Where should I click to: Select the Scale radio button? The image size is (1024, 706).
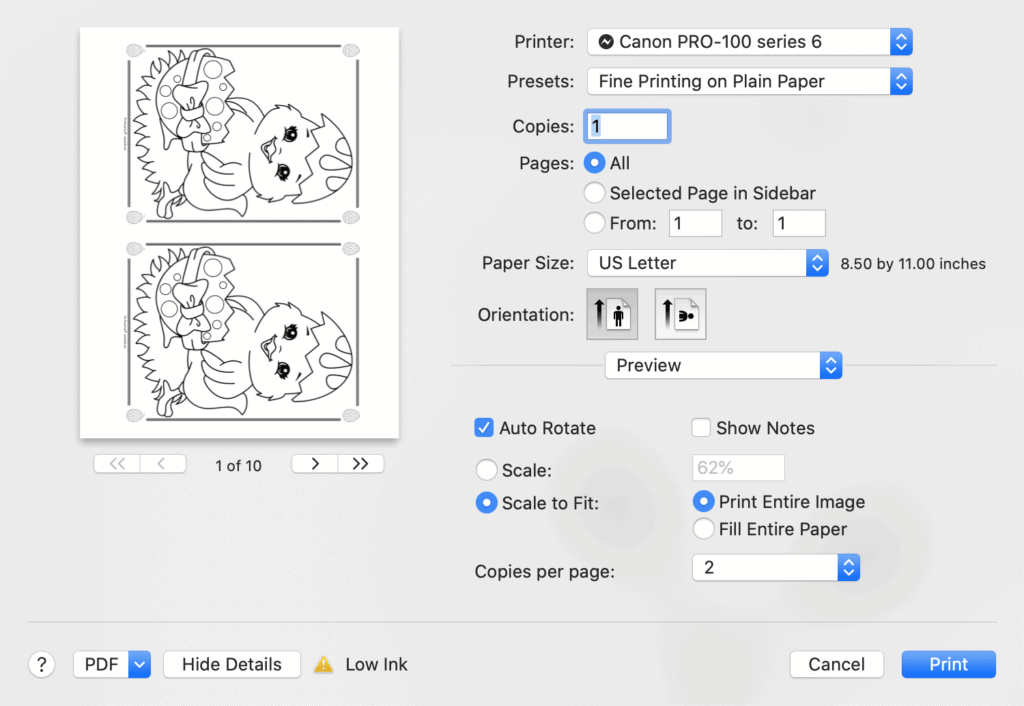coord(487,470)
